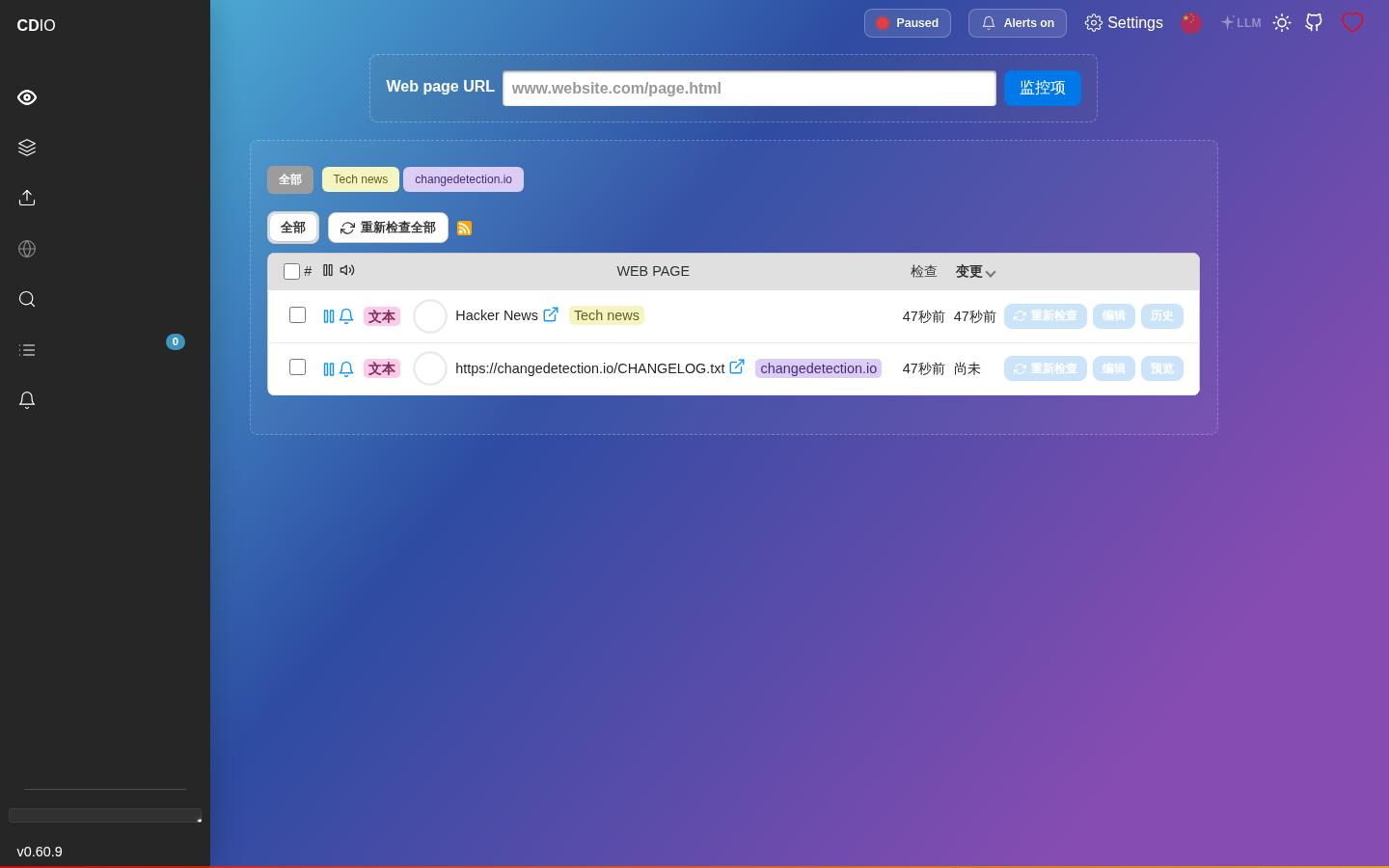Click the Web page URL input field
The image size is (1389, 868).
pos(749,89)
